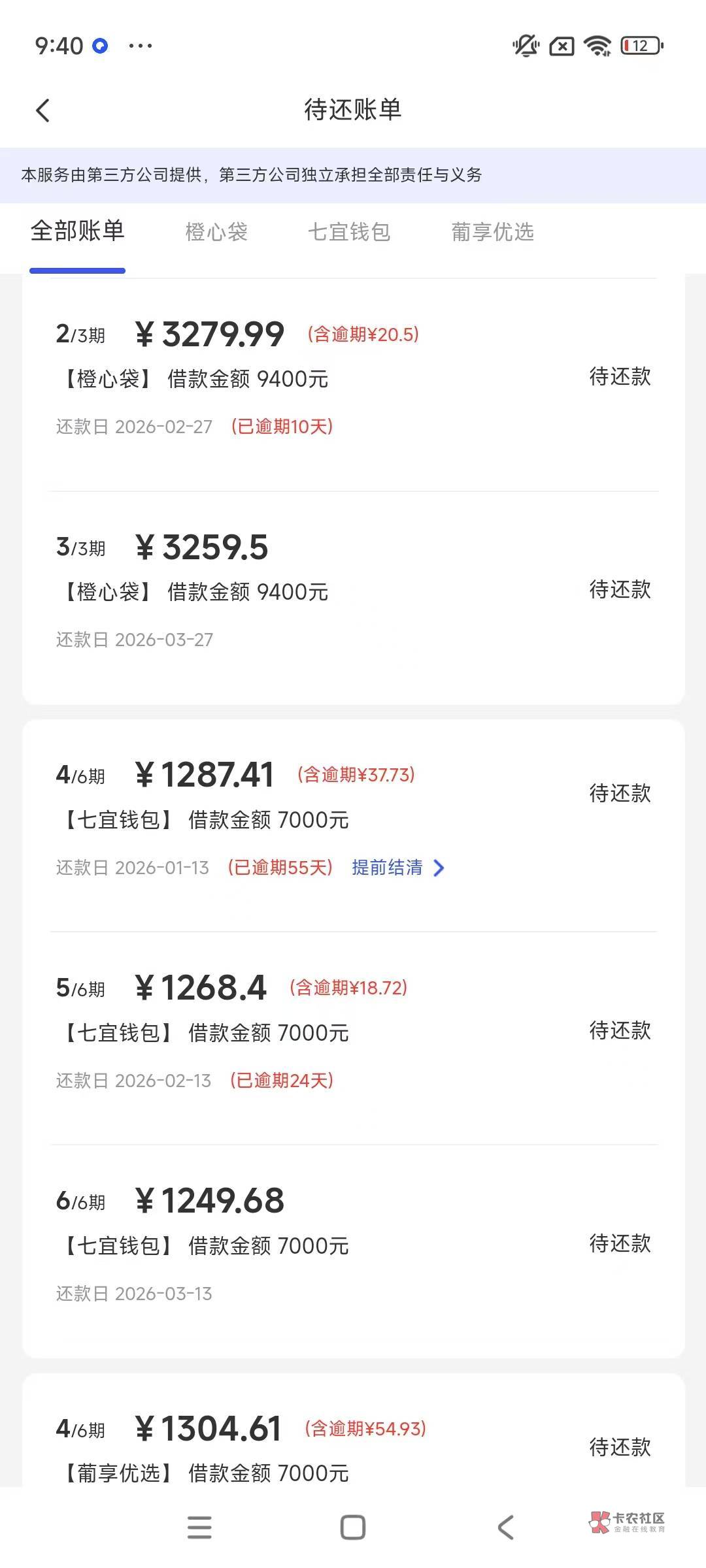Switch to 全部账单 tab
The width and height of the screenshot is (706, 1568).
[77, 231]
